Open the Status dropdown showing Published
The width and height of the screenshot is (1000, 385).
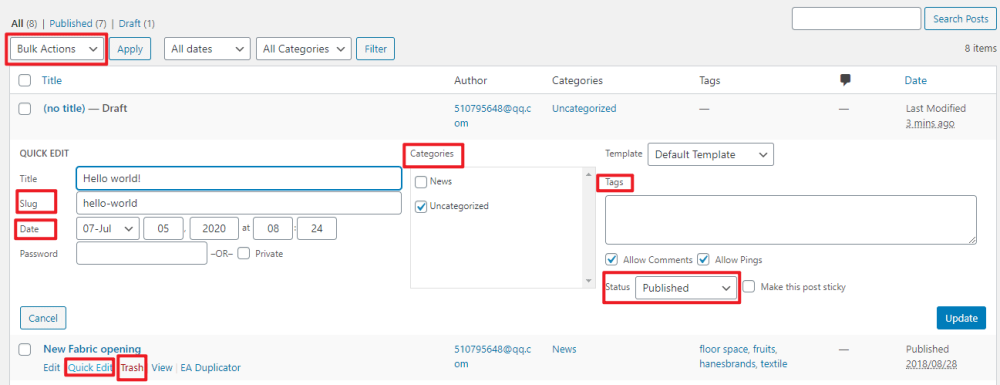686,288
